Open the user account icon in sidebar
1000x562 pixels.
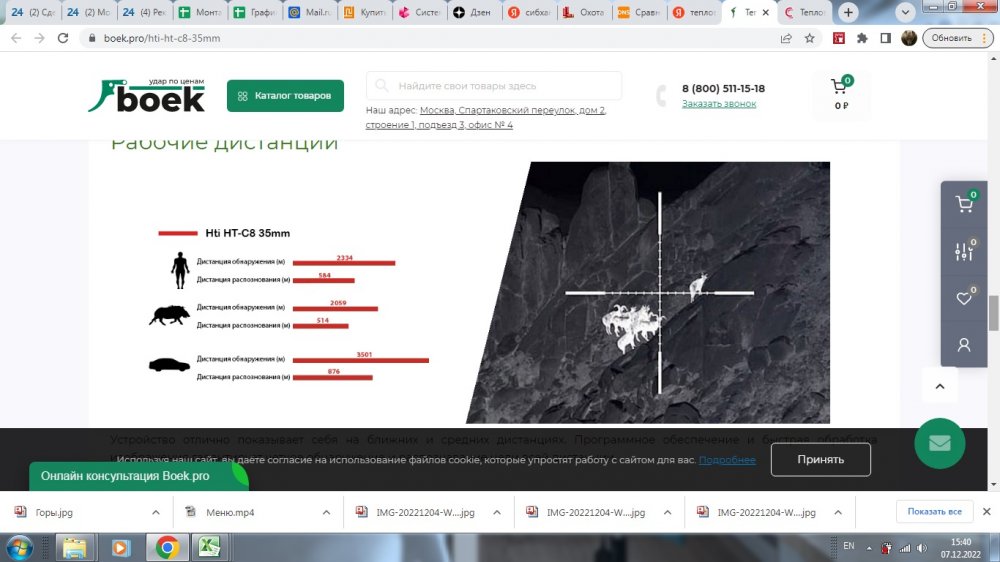pos(964,345)
